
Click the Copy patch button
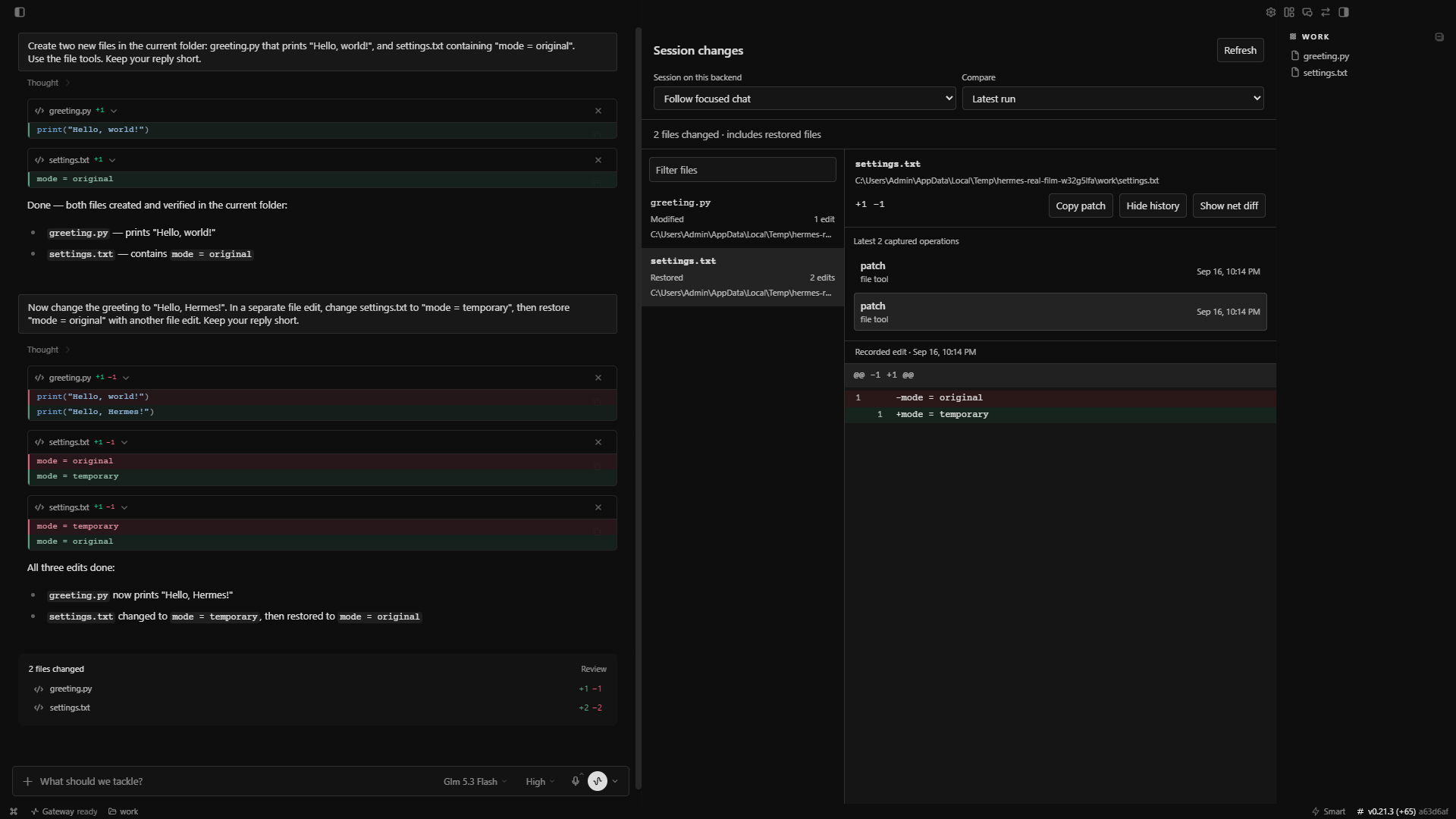click(1081, 206)
